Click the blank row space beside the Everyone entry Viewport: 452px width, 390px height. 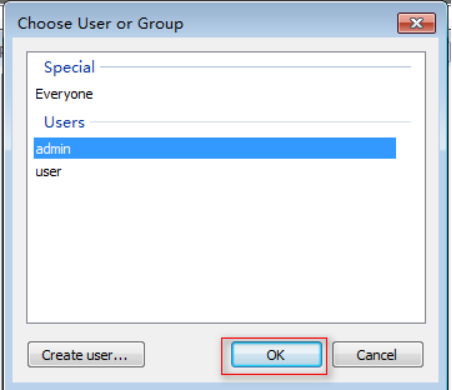(243, 94)
